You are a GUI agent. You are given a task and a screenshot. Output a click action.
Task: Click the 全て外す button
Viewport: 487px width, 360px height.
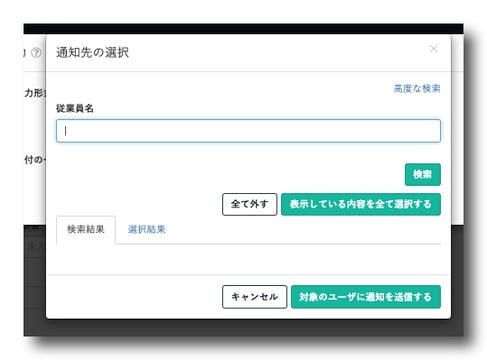pyautogui.click(x=250, y=204)
